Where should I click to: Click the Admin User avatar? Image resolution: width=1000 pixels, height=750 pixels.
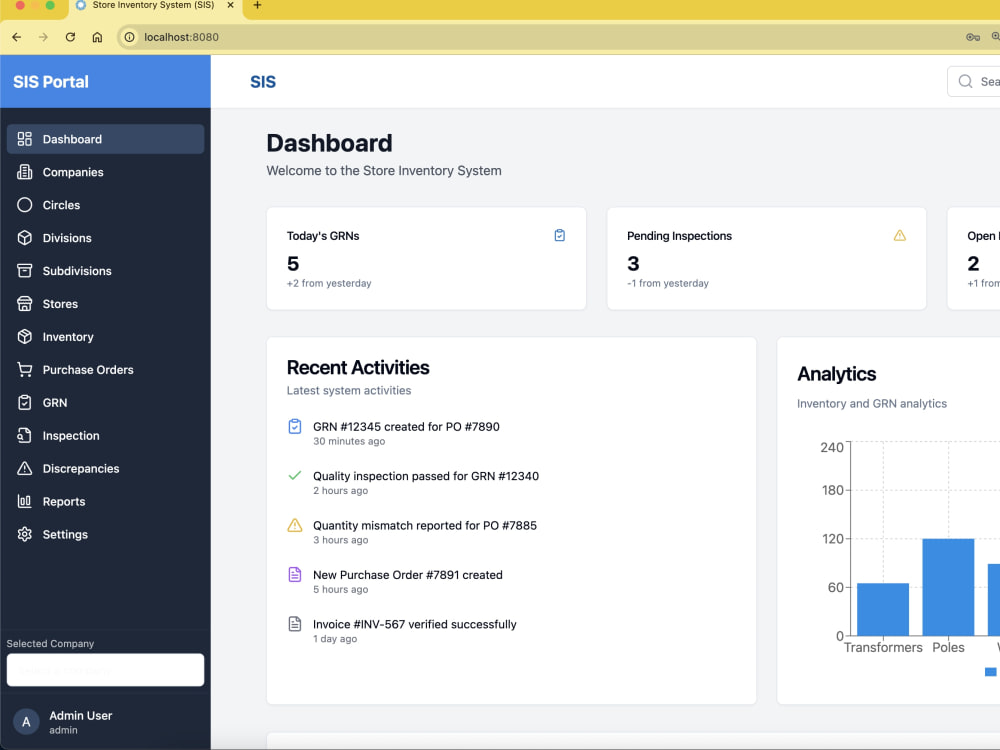tap(26, 722)
